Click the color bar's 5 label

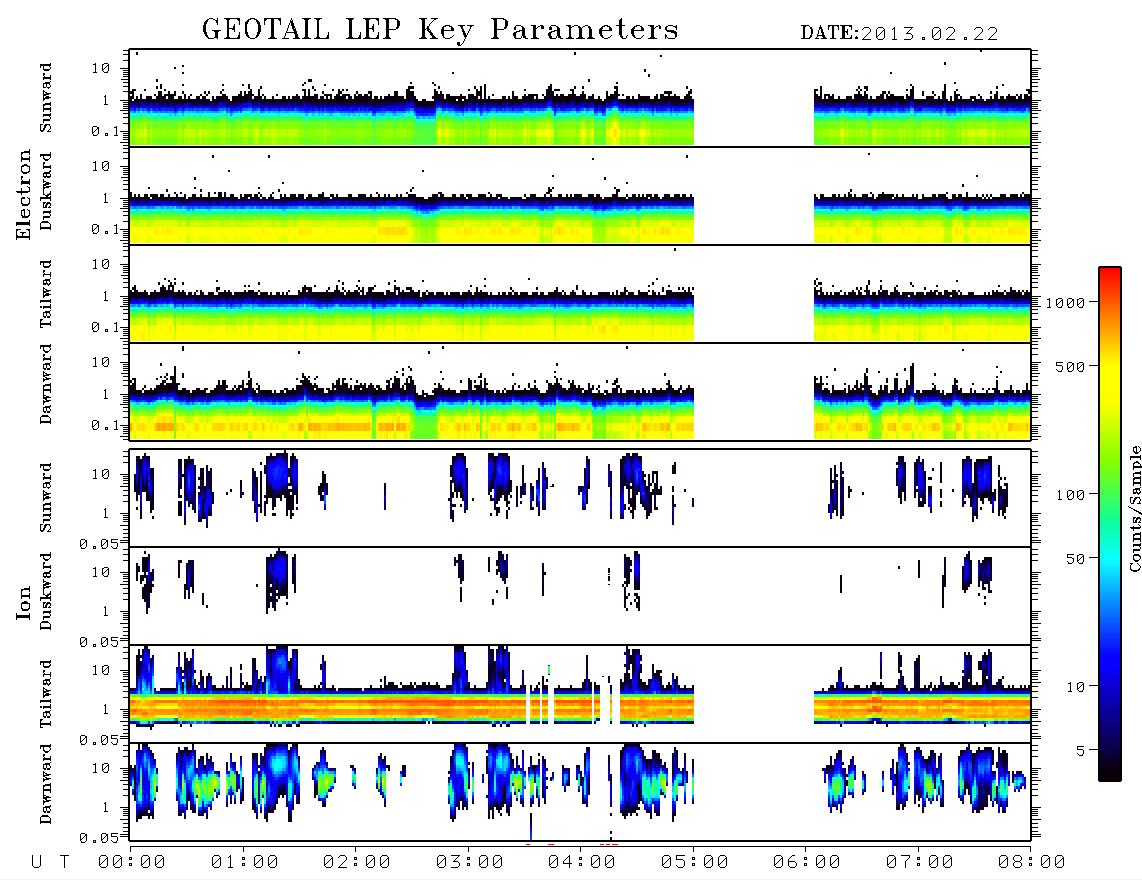[1080, 751]
